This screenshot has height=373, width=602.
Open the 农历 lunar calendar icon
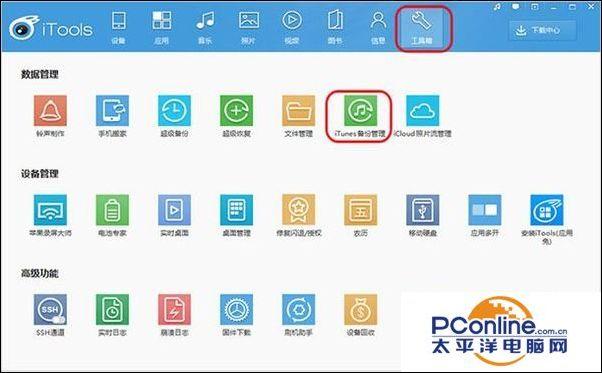coord(360,210)
